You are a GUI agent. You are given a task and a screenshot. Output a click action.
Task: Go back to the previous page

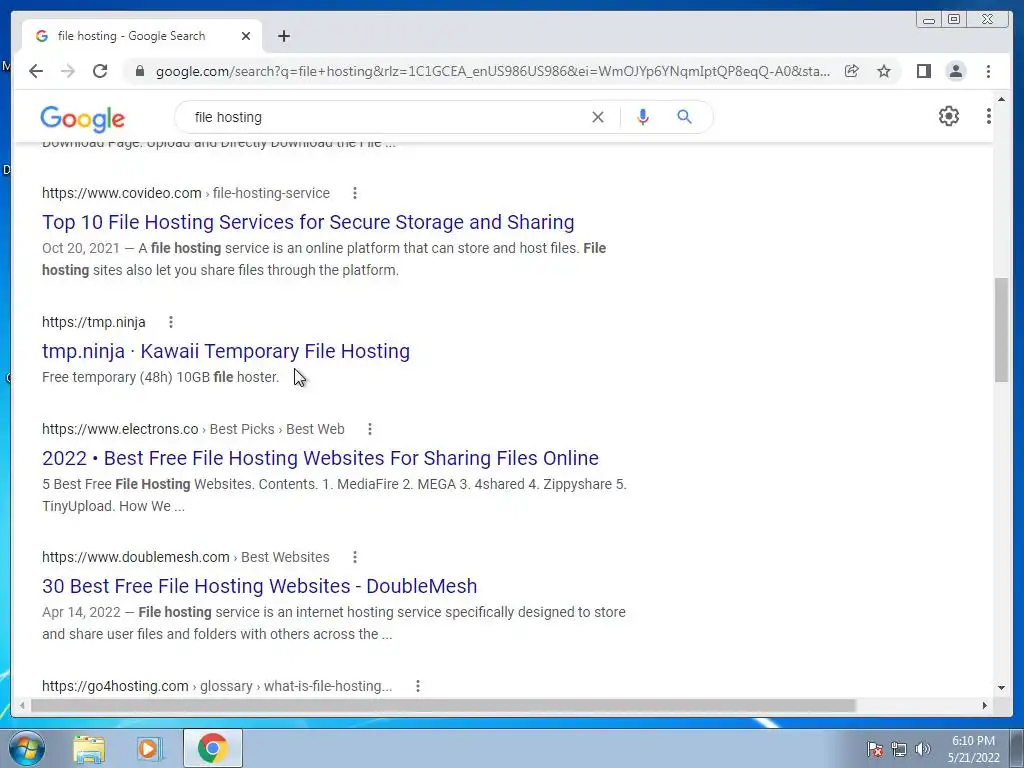[x=36, y=71]
